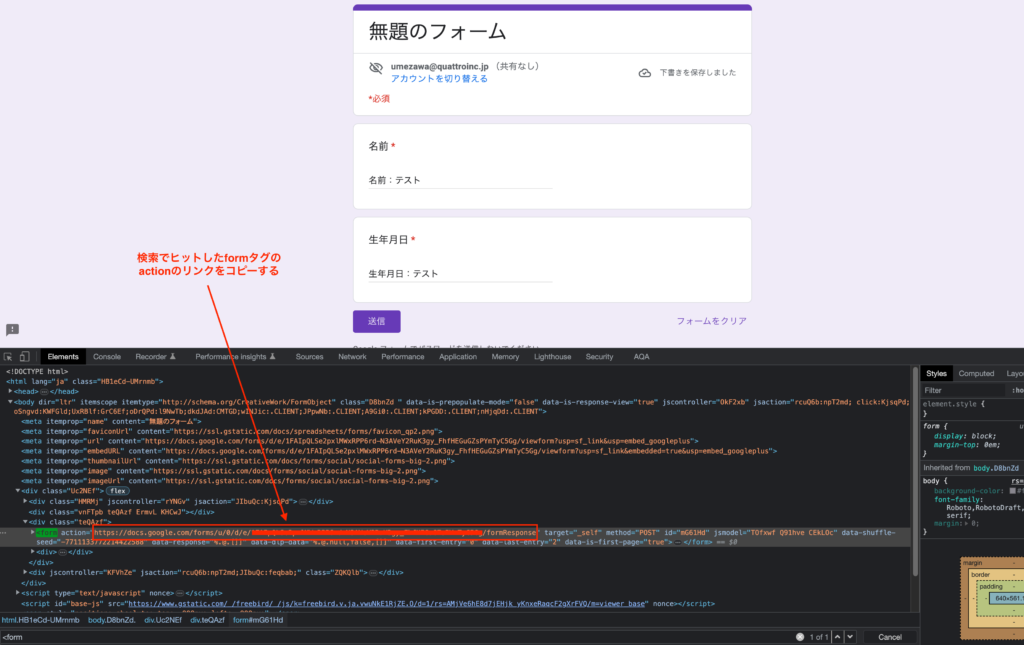Click the 無題のフォーム title text
The width and height of the screenshot is (1024, 645).
pyautogui.click(x=438, y=31)
